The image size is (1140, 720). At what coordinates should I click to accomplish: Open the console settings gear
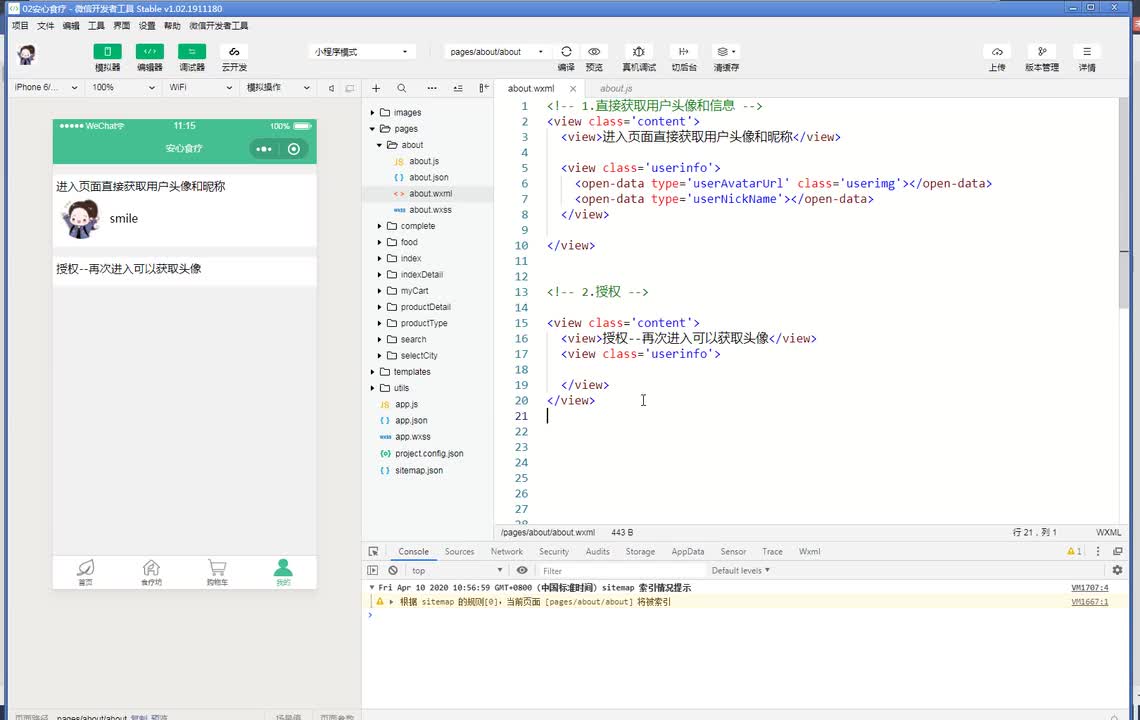click(x=1117, y=570)
